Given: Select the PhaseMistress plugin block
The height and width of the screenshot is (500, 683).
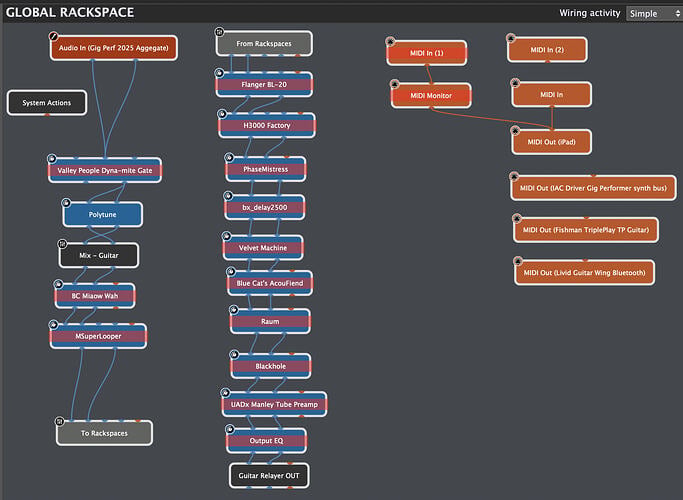Looking at the screenshot, I should coord(266,169).
